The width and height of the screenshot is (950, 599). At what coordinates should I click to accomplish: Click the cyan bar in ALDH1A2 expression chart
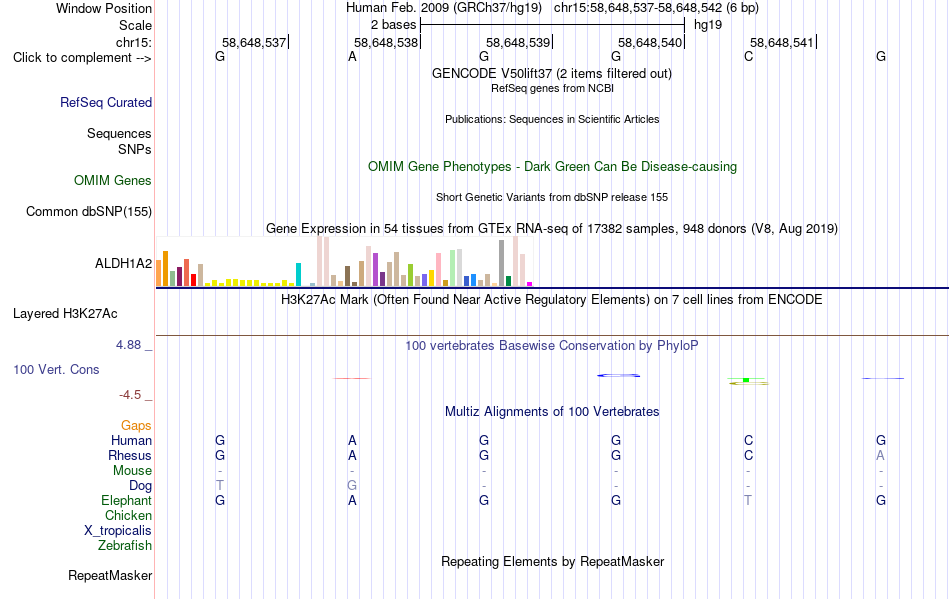click(x=298, y=274)
